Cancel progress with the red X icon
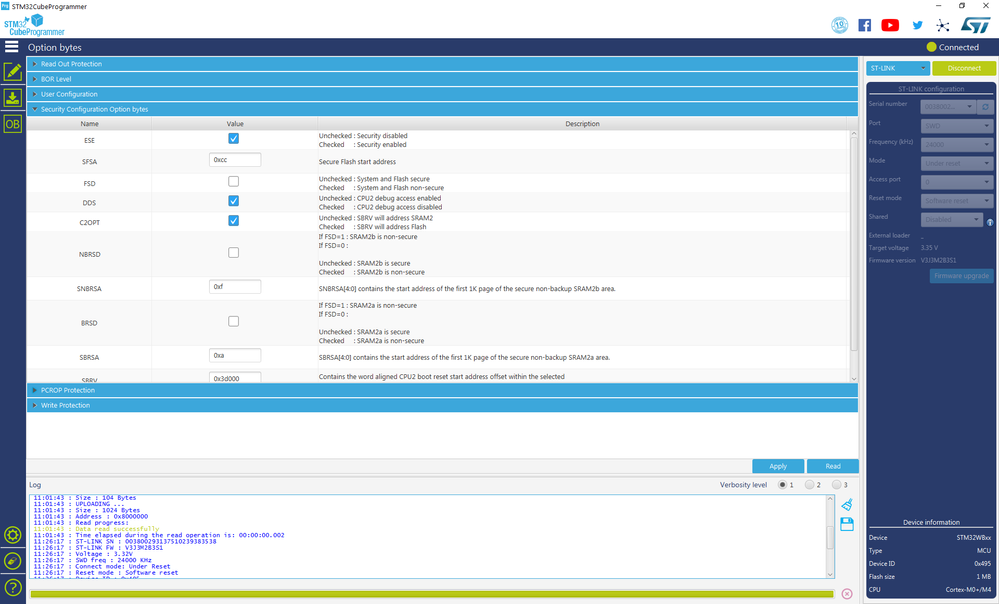 pos(847,594)
